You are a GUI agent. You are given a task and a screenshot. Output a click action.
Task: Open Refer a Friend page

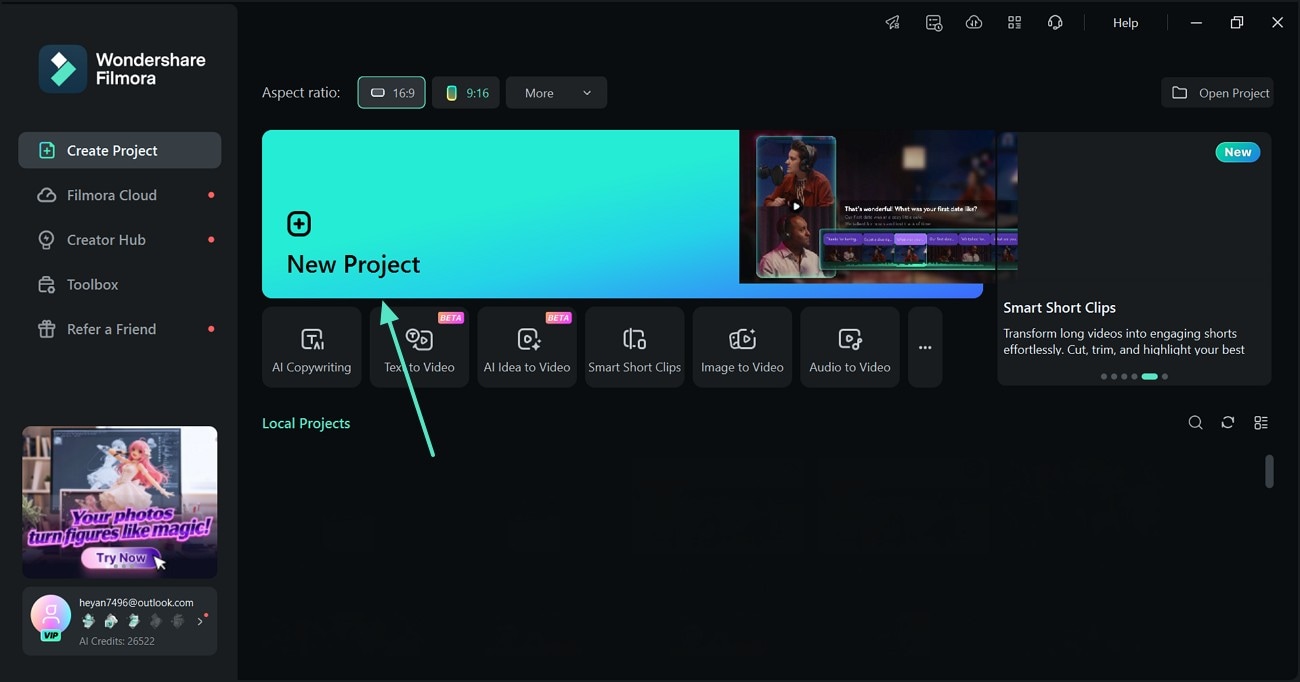[x=120, y=329]
